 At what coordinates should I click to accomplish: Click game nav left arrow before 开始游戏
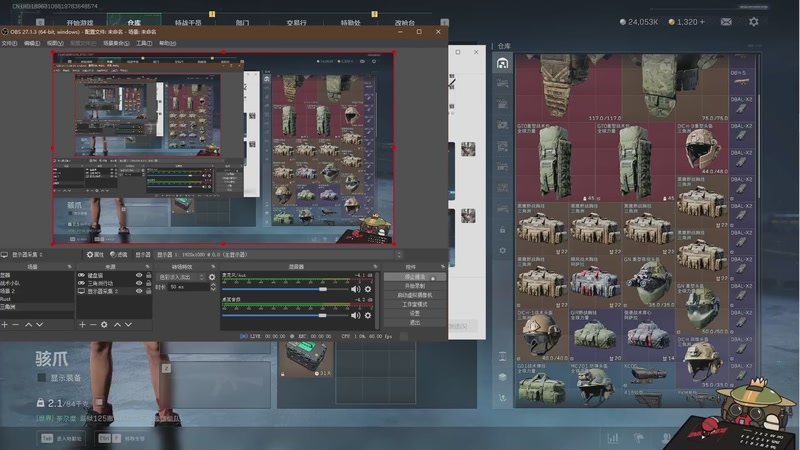(40, 22)
